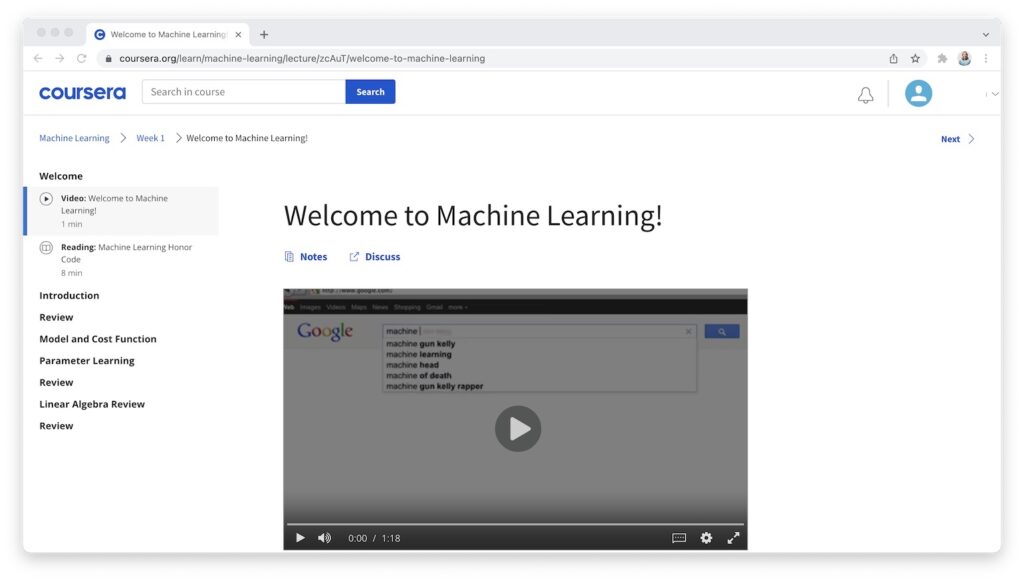1024x581 pixels.
Task: Go to the Next lesson
Action: 950,139
